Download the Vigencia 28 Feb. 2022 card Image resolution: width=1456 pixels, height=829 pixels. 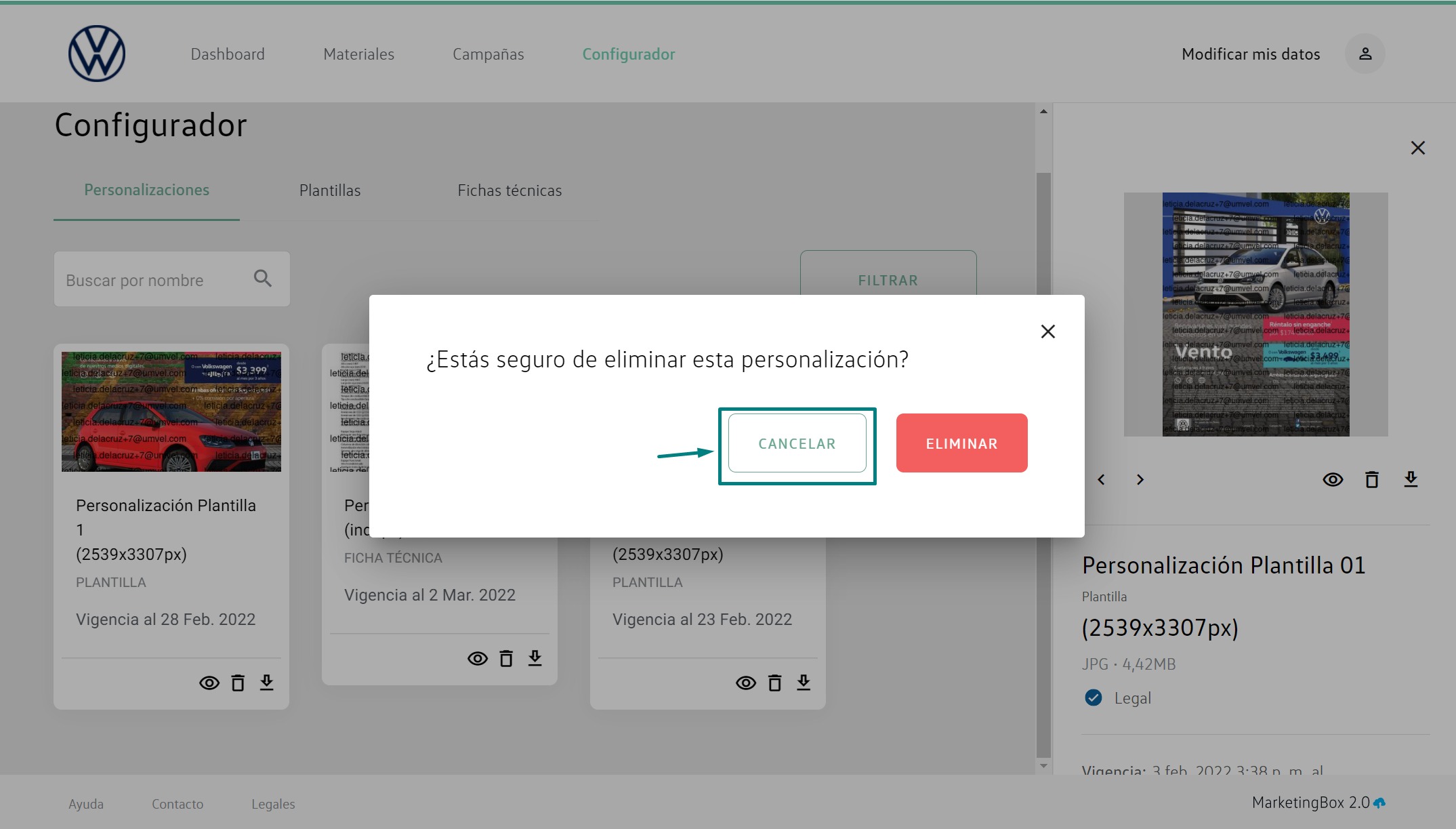[267, 683]
